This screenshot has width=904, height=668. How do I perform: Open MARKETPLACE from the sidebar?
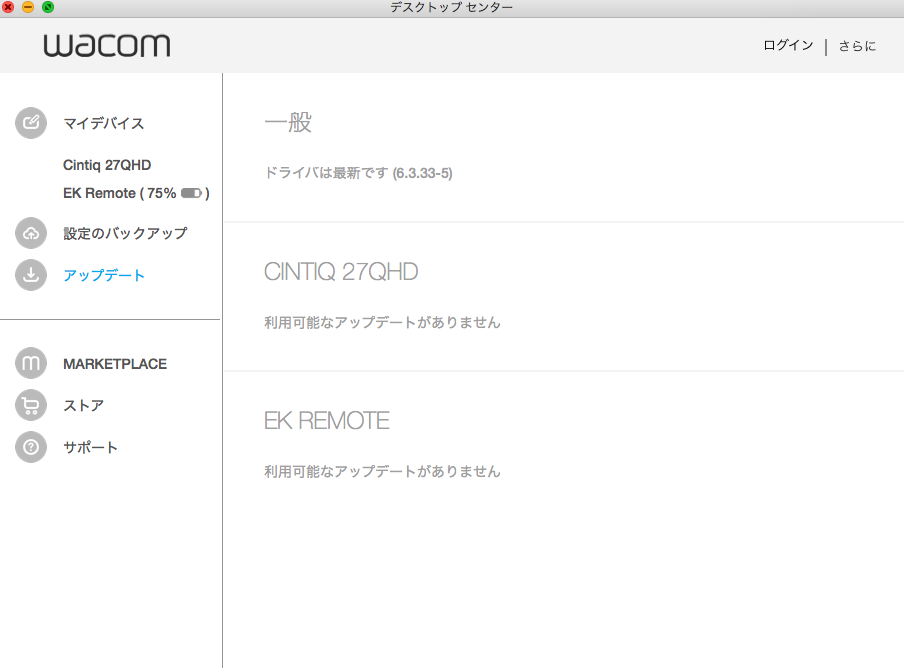click(x=115, y=364)
